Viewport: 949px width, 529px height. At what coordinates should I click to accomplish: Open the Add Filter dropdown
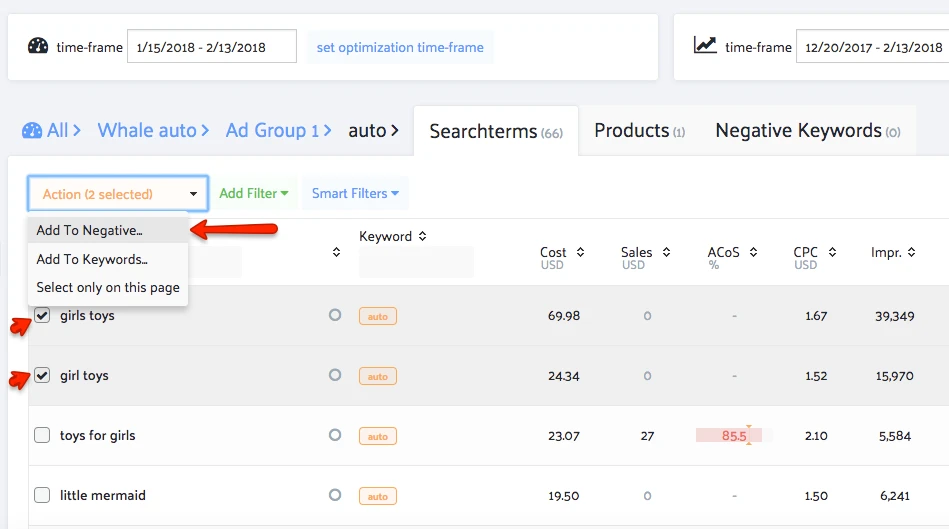click(x=254, y=193)
